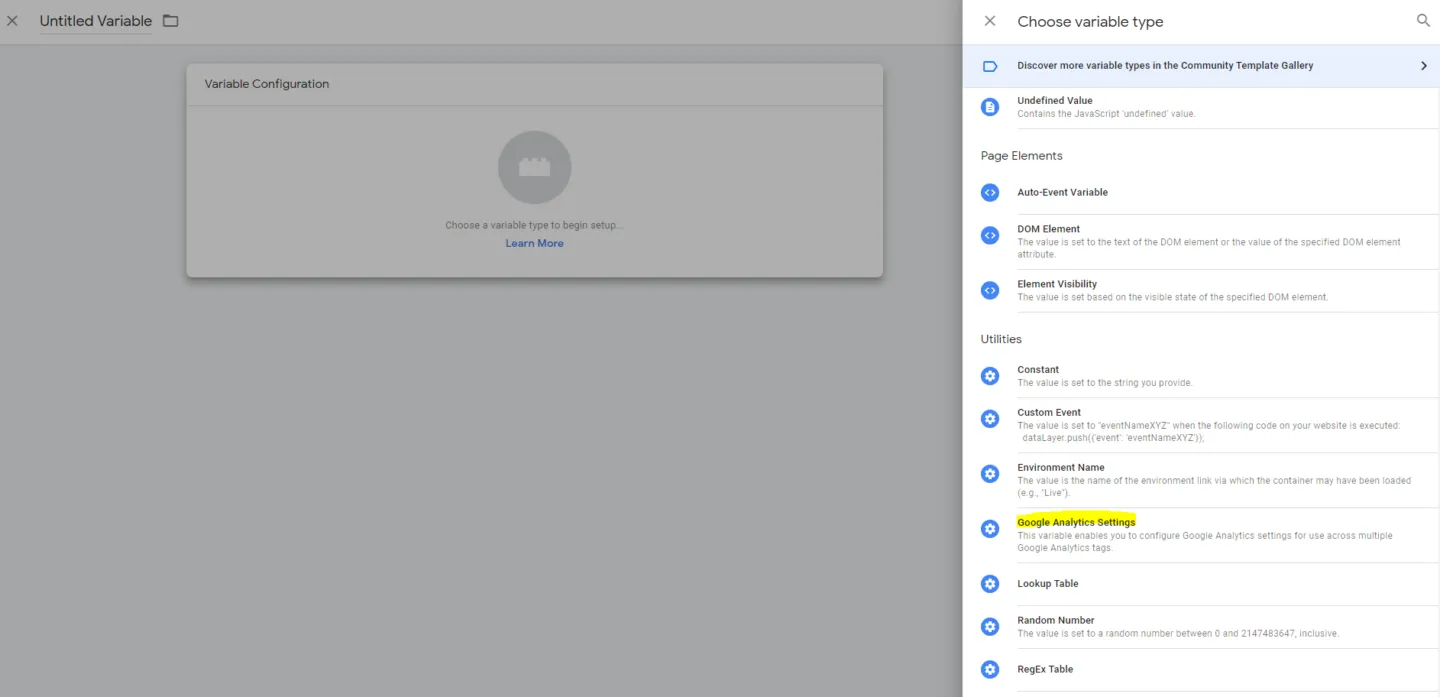The width and height of the screenshot is (1440, 697).
Task: Close the Choose variable type panel
Action: pyautogui.click(x=990, y=21)
